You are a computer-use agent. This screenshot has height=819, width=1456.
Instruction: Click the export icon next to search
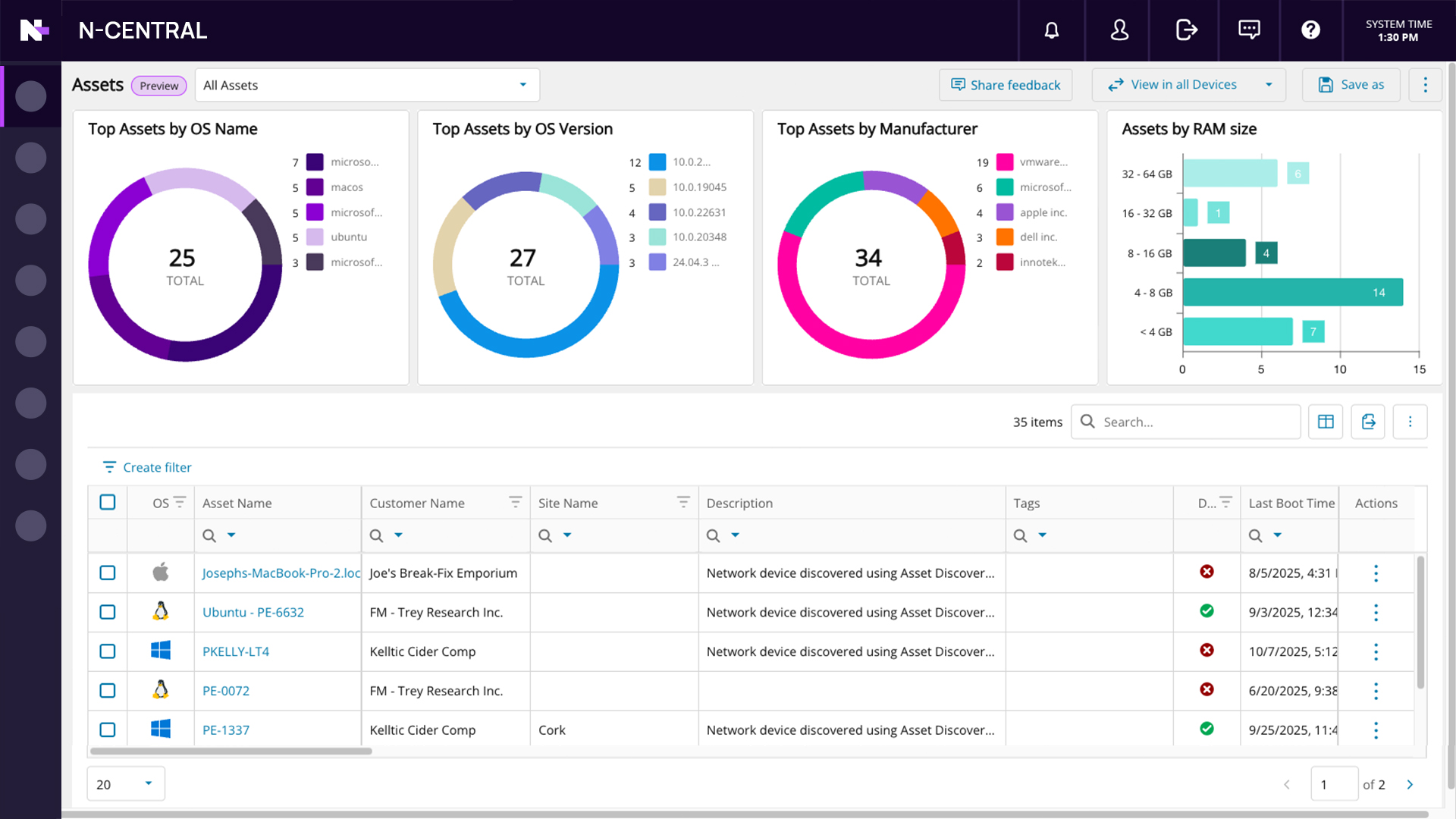click(1368, 422)
